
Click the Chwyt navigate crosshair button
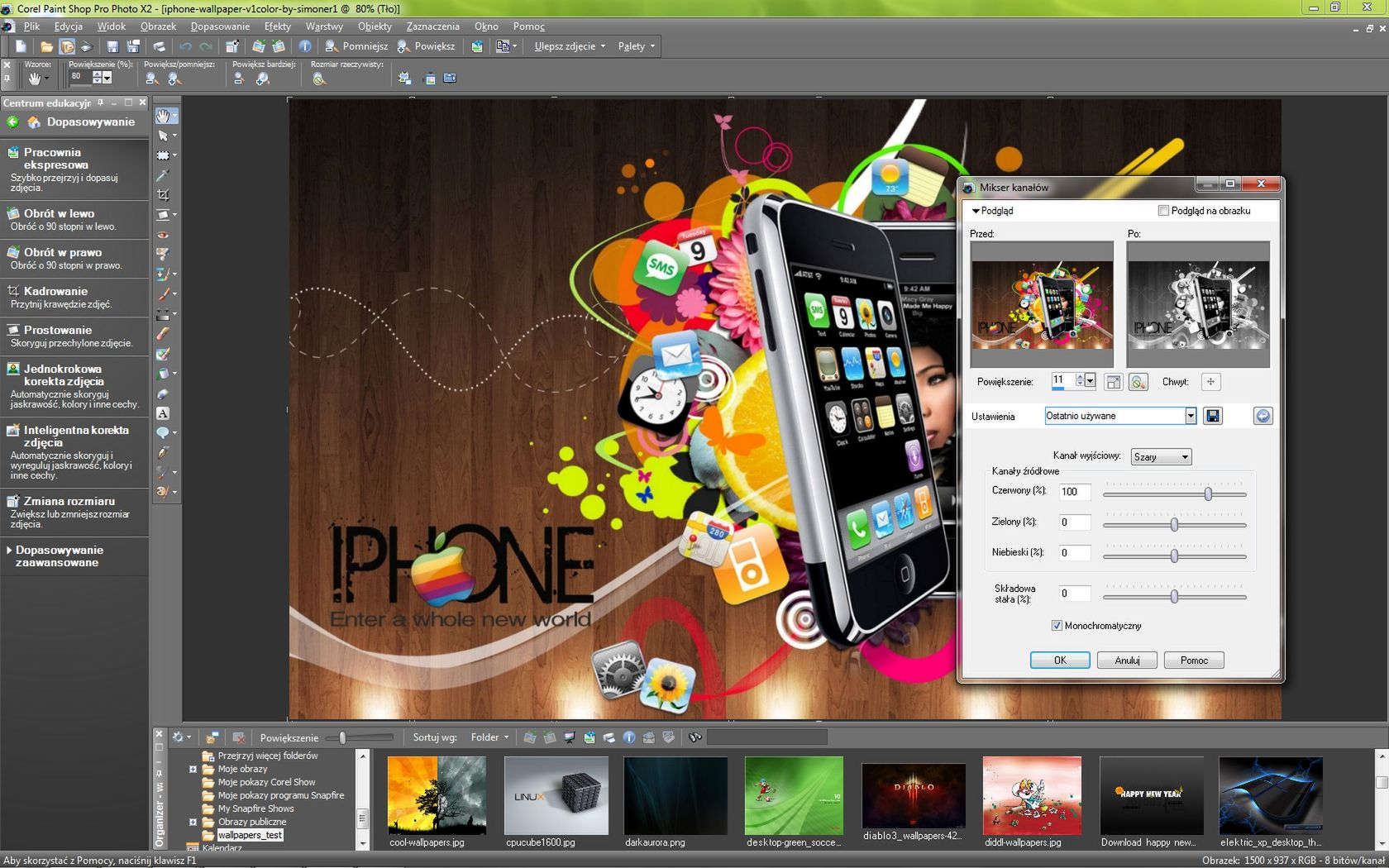tap(1210, 382)
